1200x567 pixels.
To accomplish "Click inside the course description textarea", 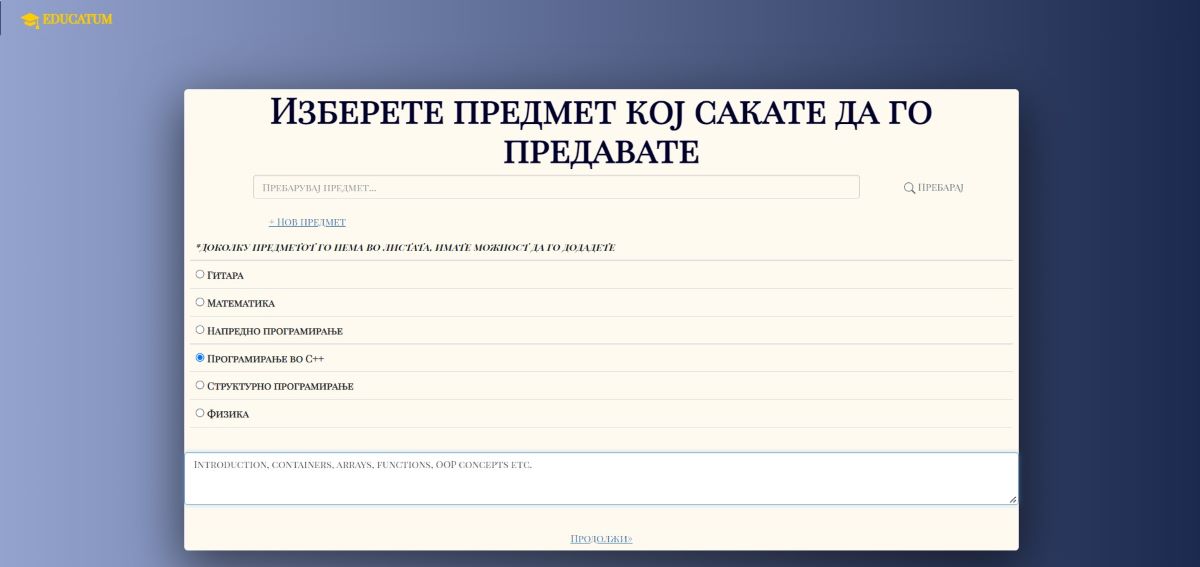I will click(x=600, y=479).
